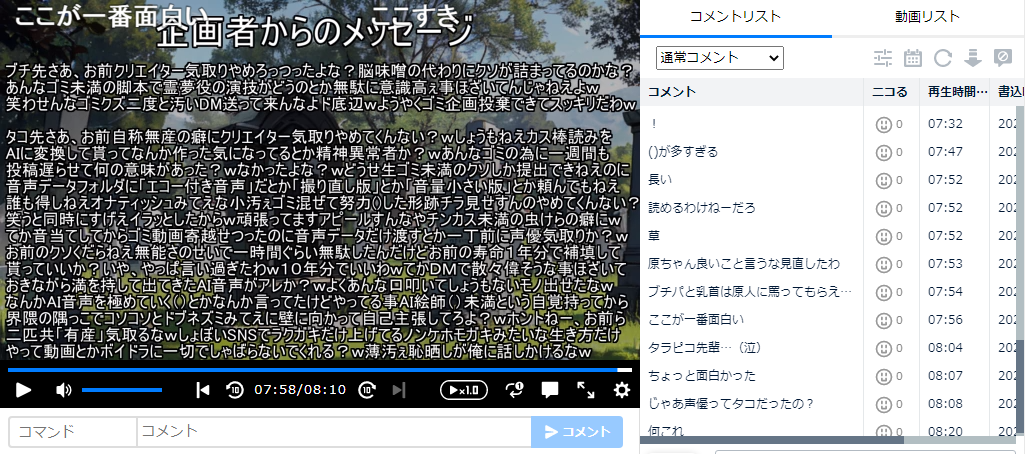The height and width of the screenshot is (454, 1025).
Task: Skip forward 10 seconds
Action: click(x=367, y=391)
